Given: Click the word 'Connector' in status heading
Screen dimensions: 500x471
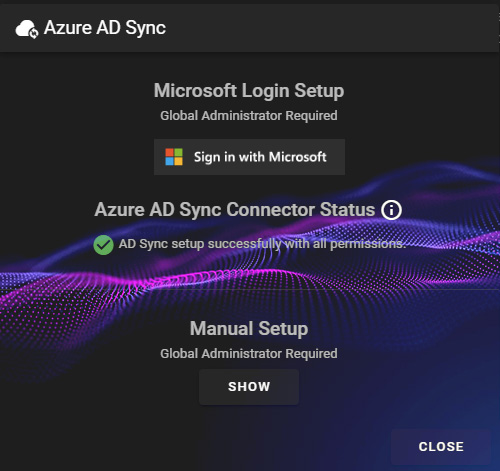Looking at the screenshot, I should (270, 210).
